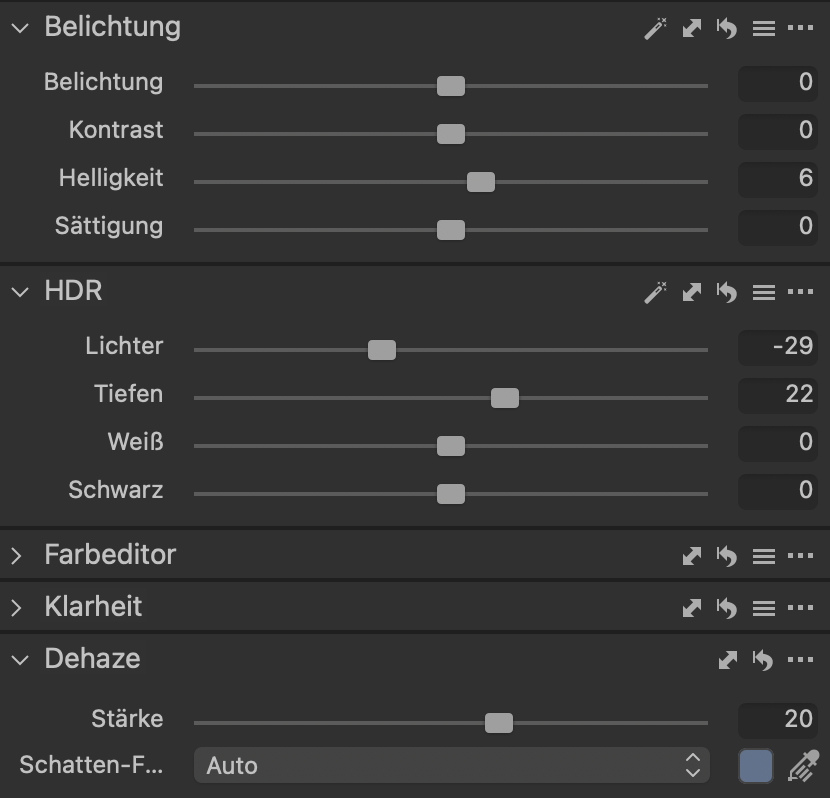830x798 pixels.
Task: Pick the shadow tone with the eyedropper
Action: (x=802, y=767)
